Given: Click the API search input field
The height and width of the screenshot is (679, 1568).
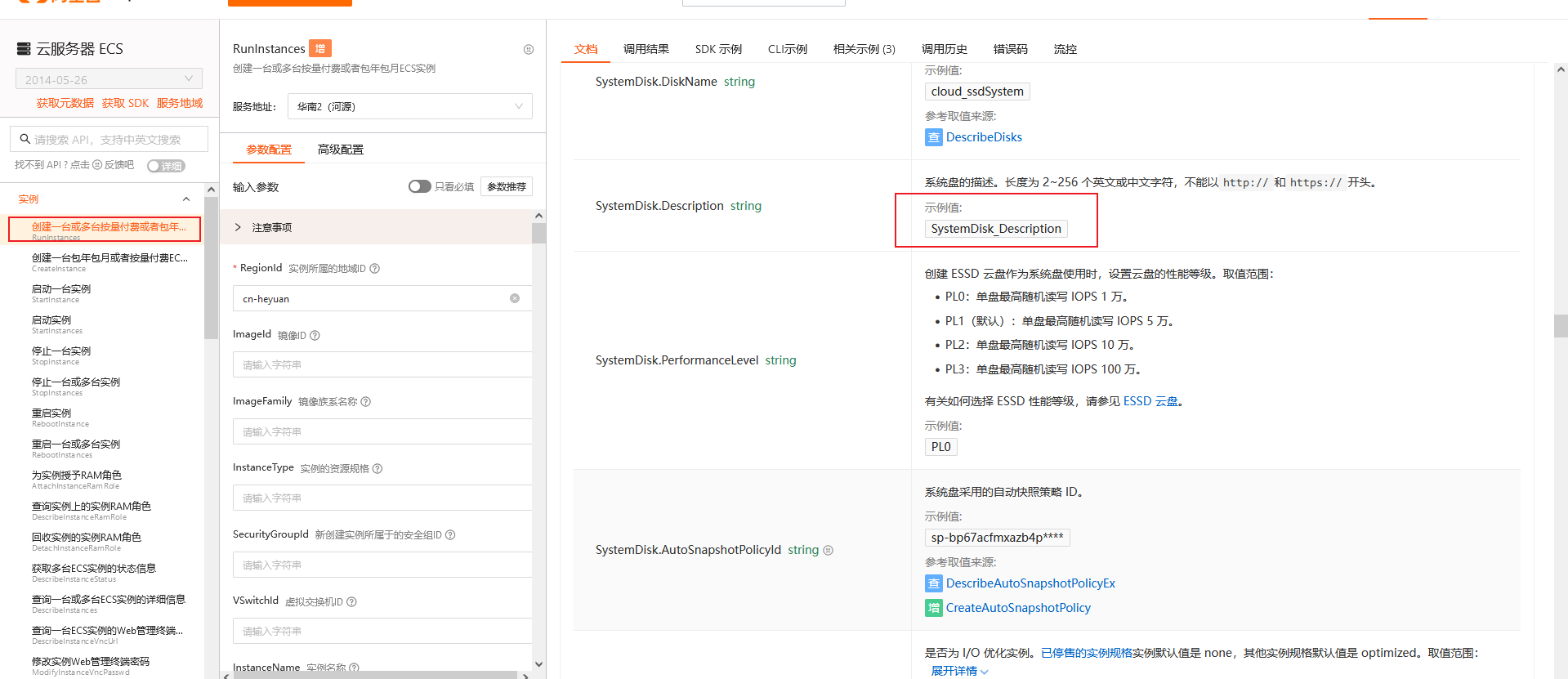Looking at the screenshot, I should click(x=109, y=139).
